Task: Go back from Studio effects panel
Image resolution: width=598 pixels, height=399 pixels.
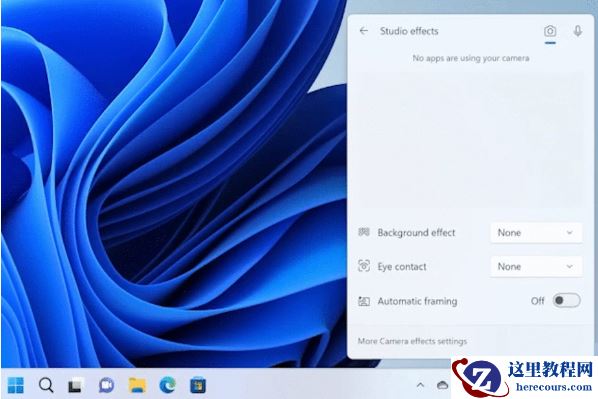Action: tap(363, 31)
